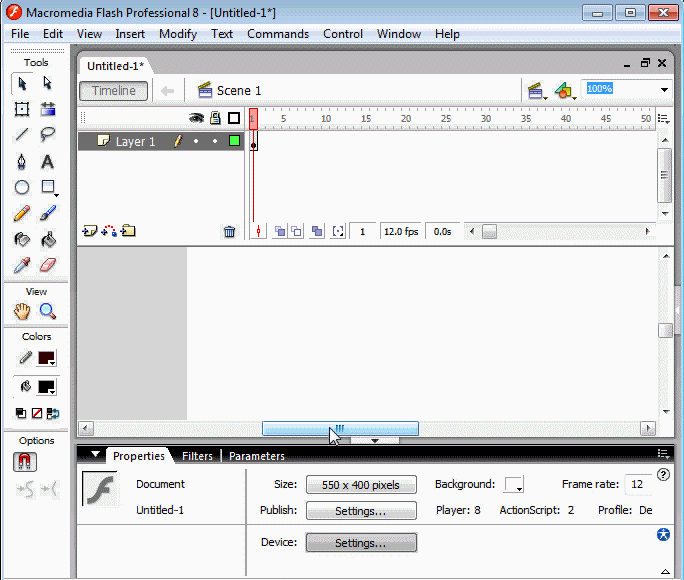Select the Pencil tool
Screen dimensions: 684x580
[22, 213]
